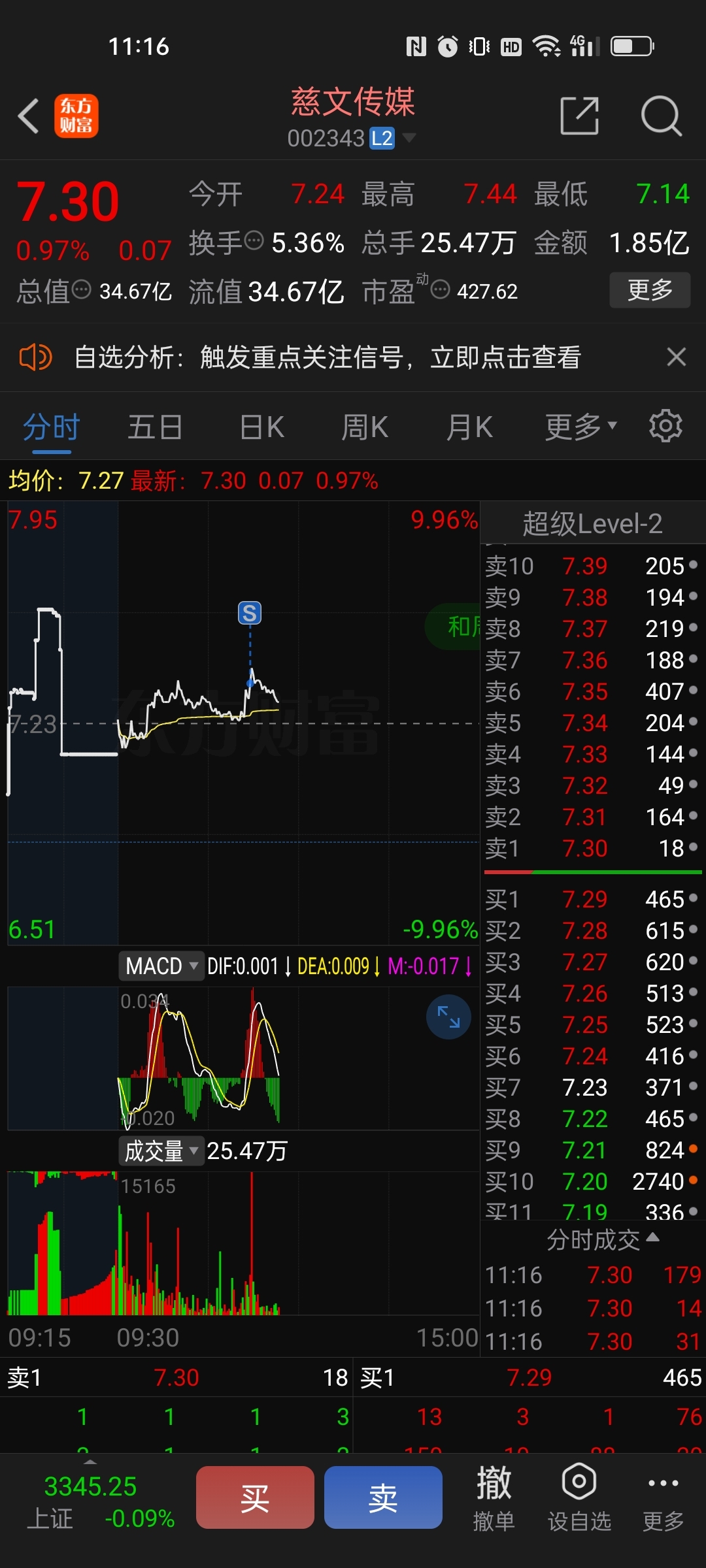Tap the L2 badge beside stock code
Image resolution: width=706 pixels, height=1568 pixels.
[382, 138]
